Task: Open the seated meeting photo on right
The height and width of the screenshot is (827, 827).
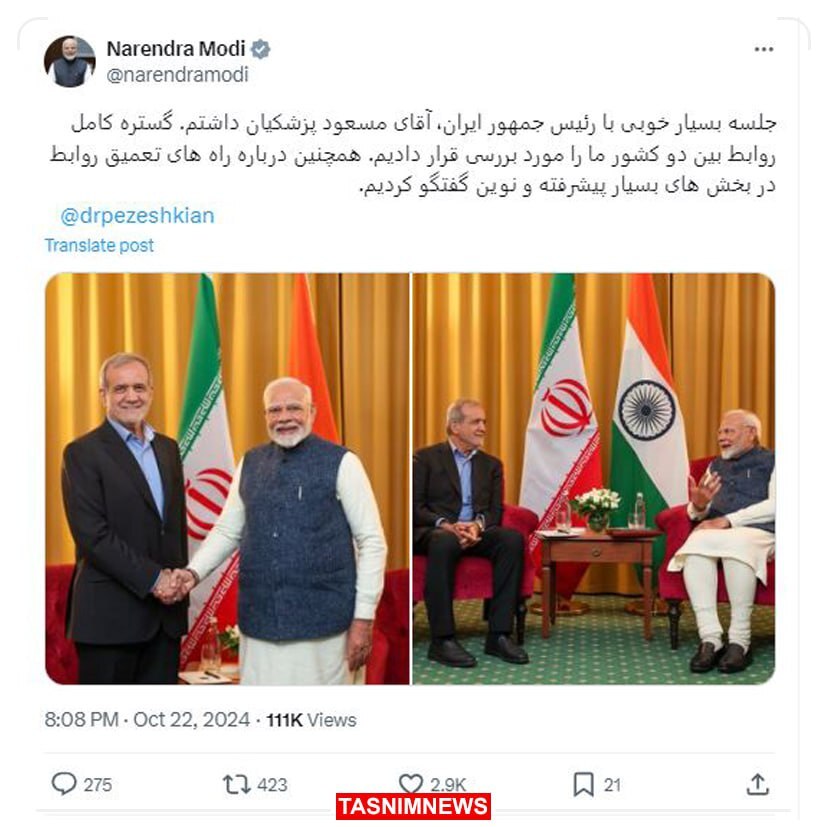Action: pos(593,478)
